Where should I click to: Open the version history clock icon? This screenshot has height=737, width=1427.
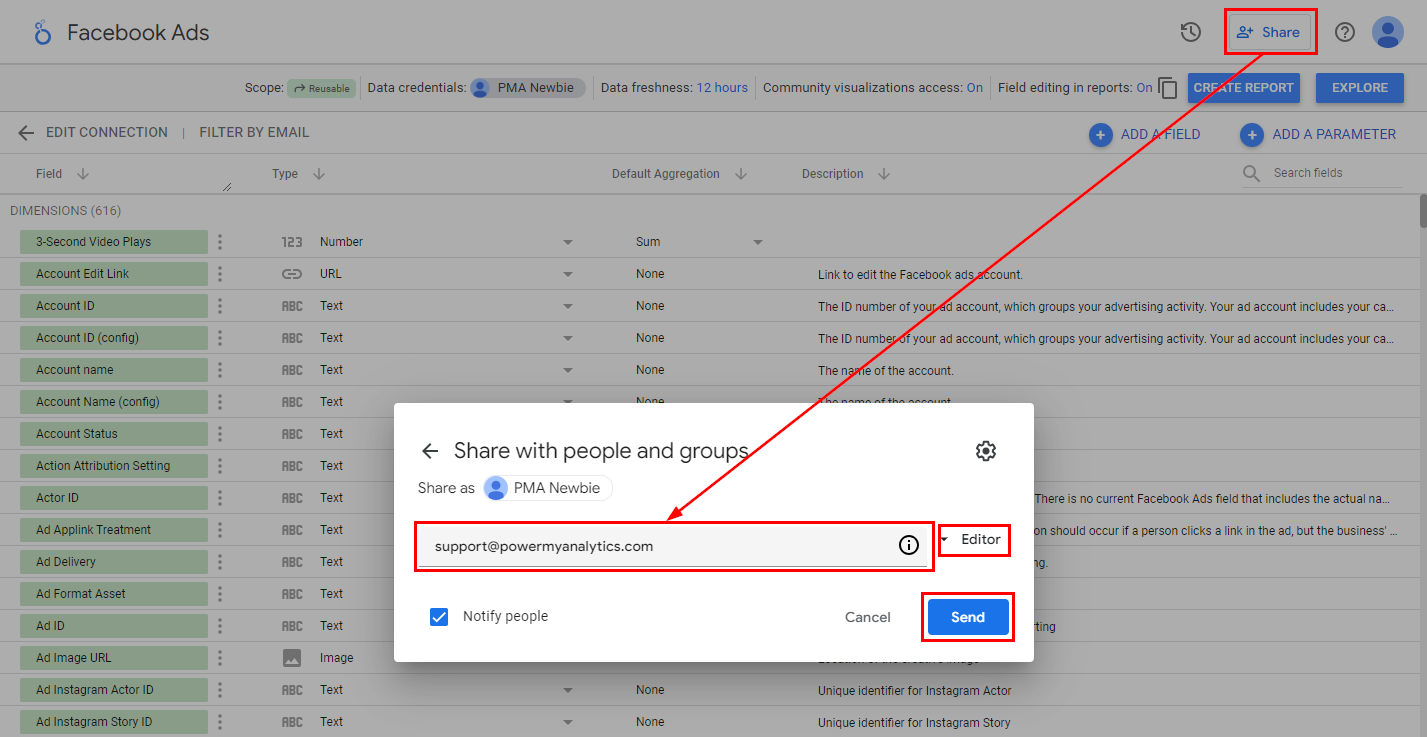(1190, 32)
